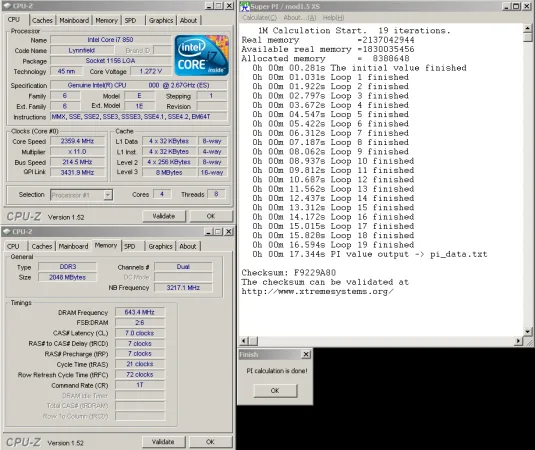Open About menu in Super PI
The width and height of the screenshot is (535, 450).
point(300,17)
